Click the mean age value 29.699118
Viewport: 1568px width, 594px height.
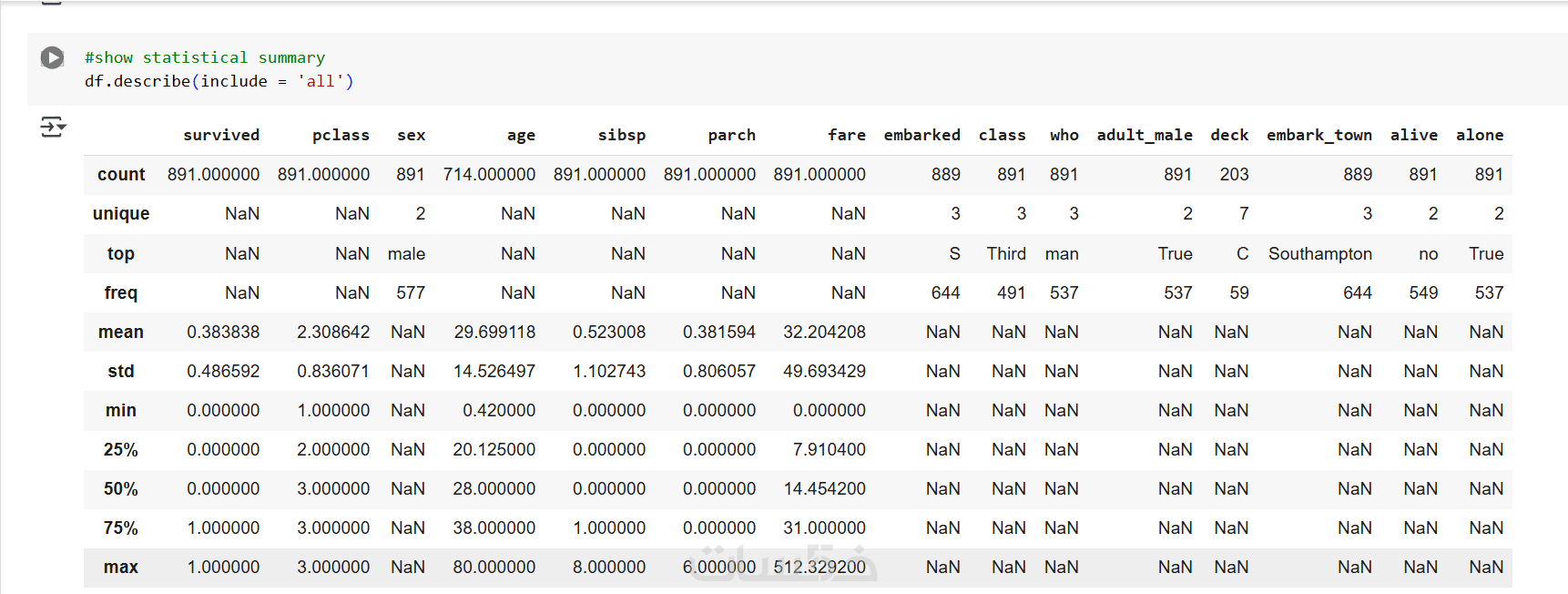(494, 332)
